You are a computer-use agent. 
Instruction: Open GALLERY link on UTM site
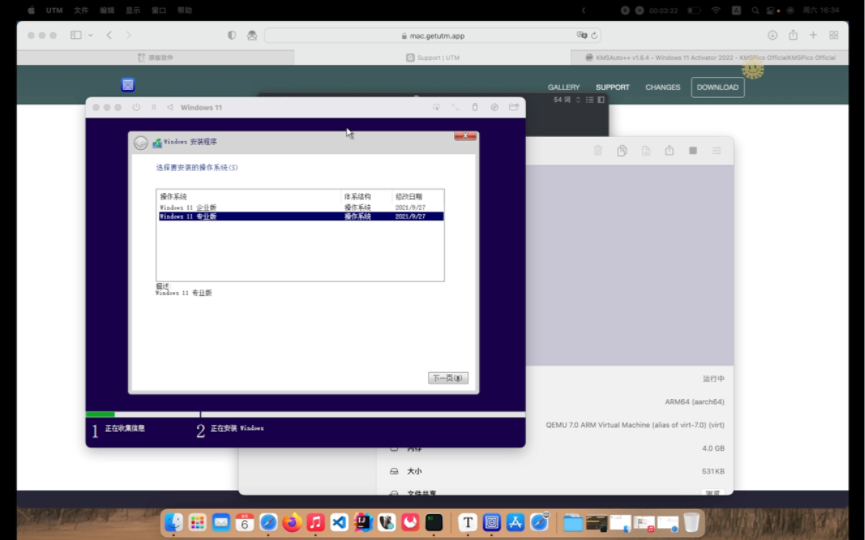[563, 87]
